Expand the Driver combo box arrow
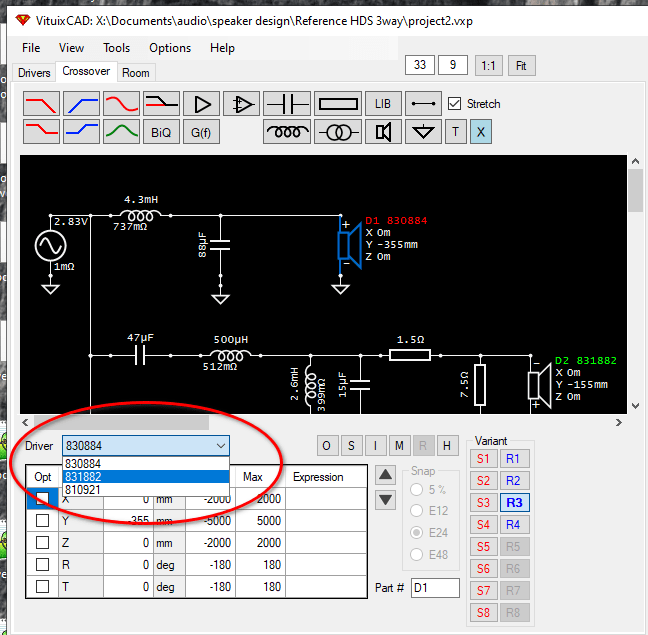 tap(221, 446)
